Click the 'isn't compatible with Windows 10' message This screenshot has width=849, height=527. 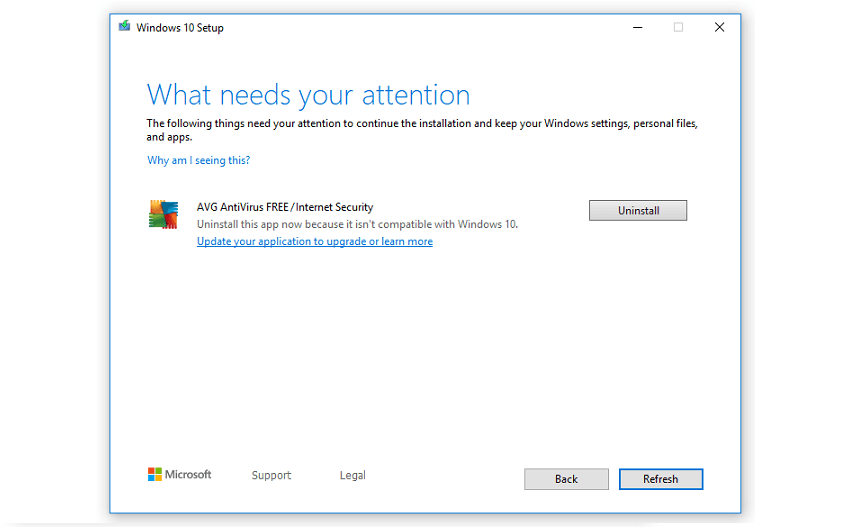[x=357, y=224]
